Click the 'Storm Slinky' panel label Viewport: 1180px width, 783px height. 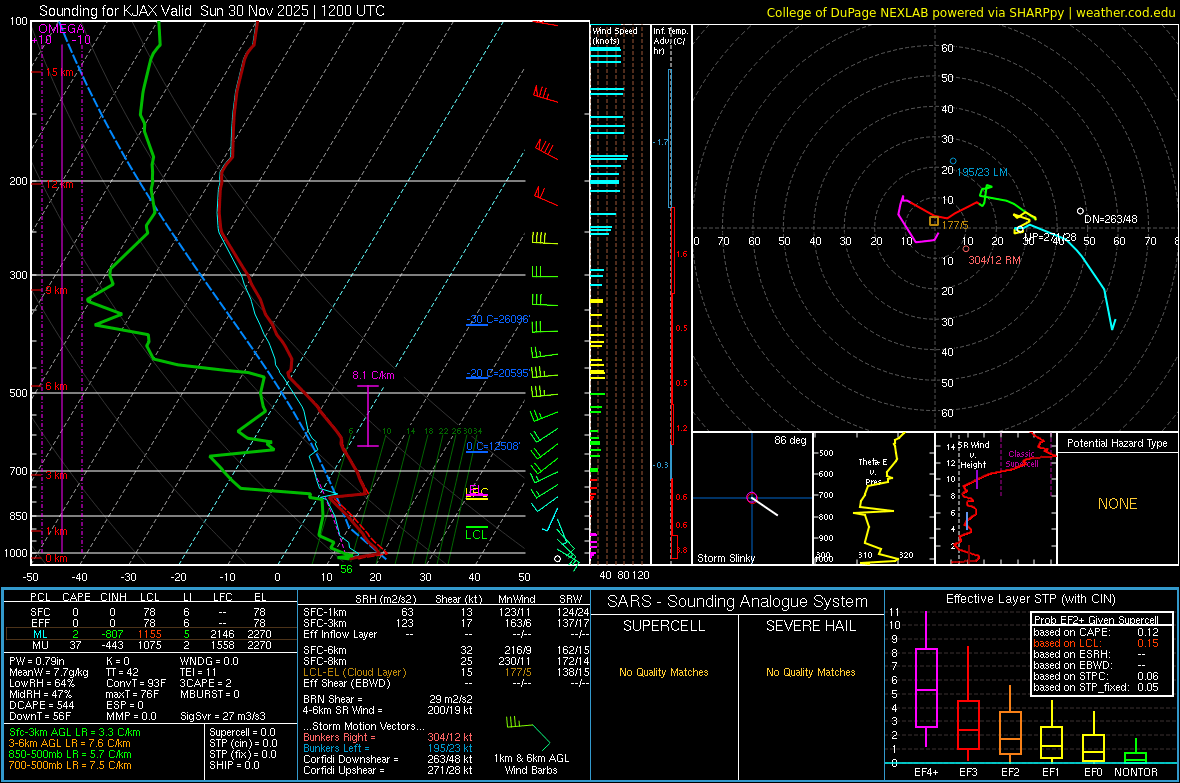point(725,558)
